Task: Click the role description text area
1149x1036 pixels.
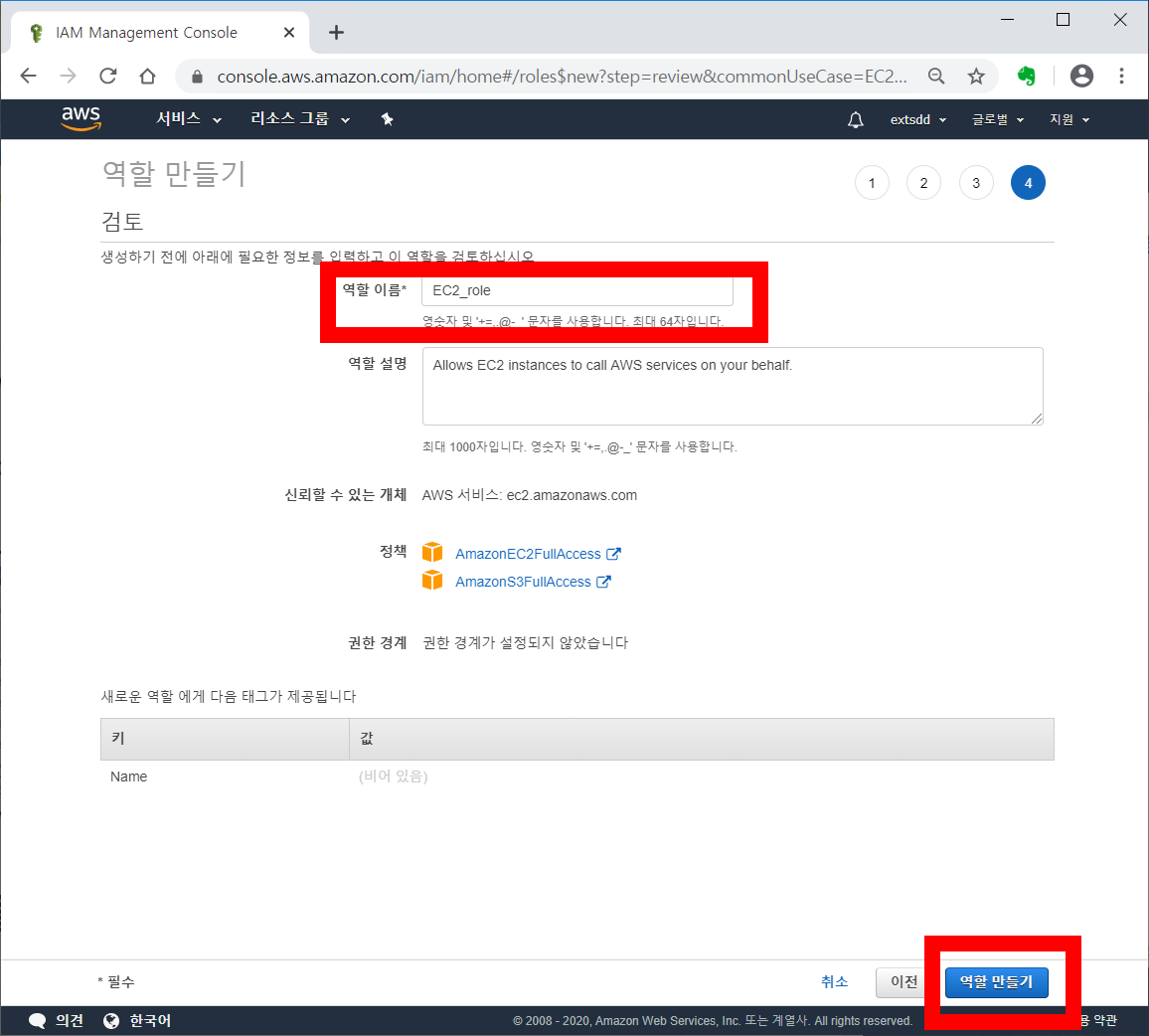Action: [x=733, y=387]
